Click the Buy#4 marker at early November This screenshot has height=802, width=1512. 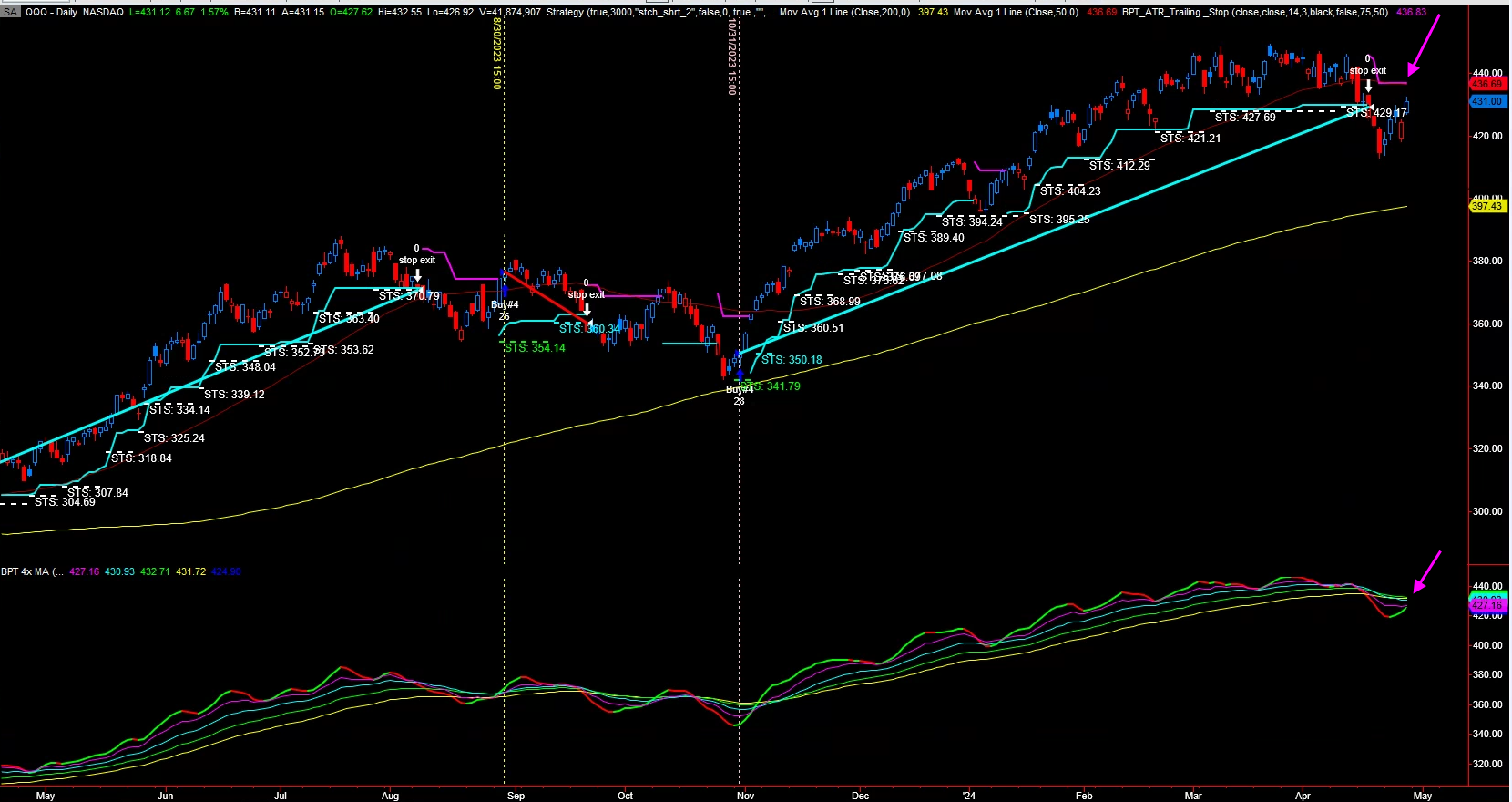click(737, 389)
